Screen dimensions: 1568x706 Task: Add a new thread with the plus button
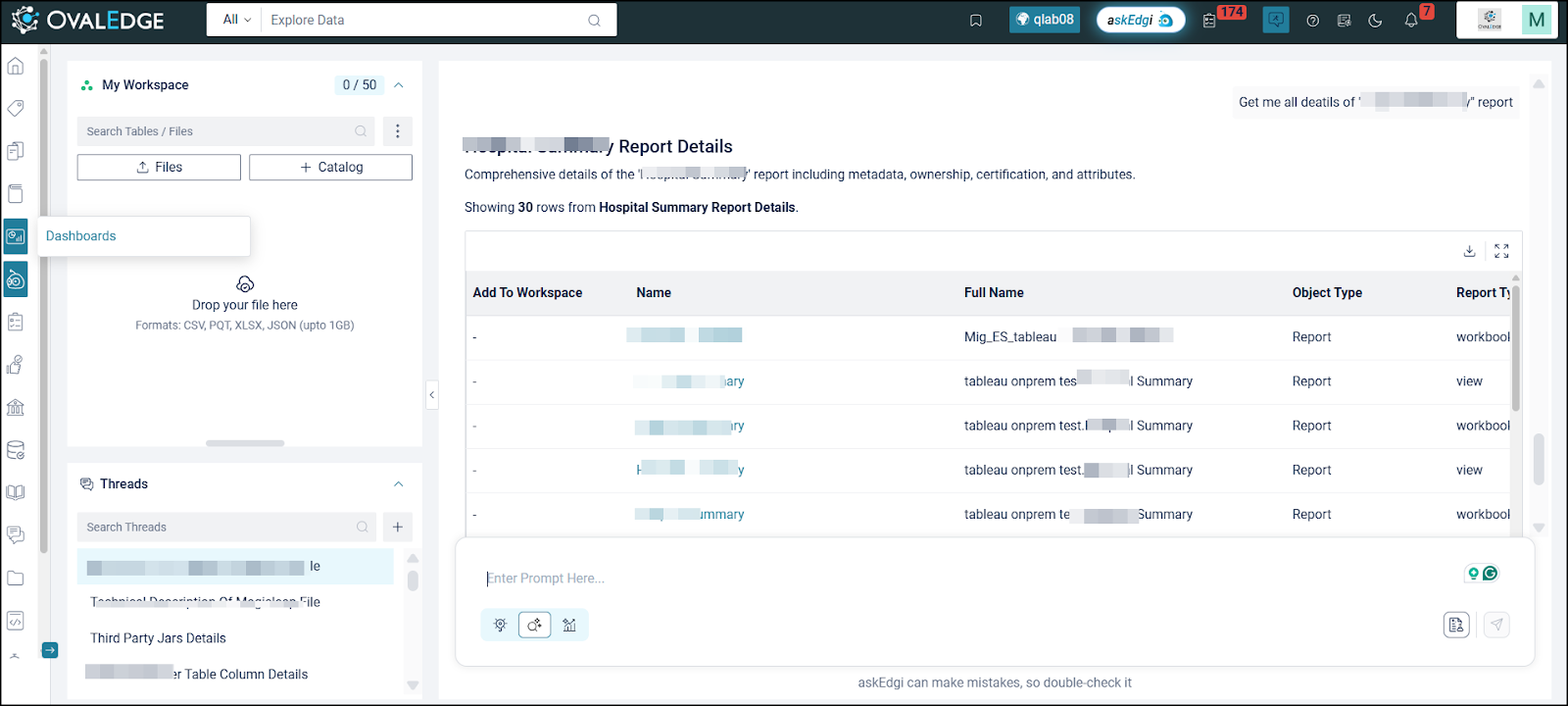pyautogui.click(x=397, y=527)
